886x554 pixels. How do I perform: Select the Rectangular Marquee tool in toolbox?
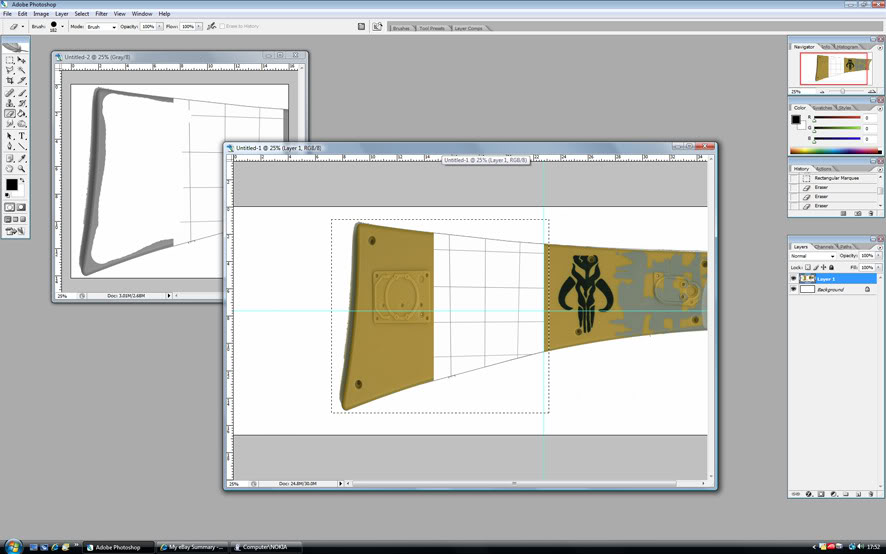click(10, 60)
